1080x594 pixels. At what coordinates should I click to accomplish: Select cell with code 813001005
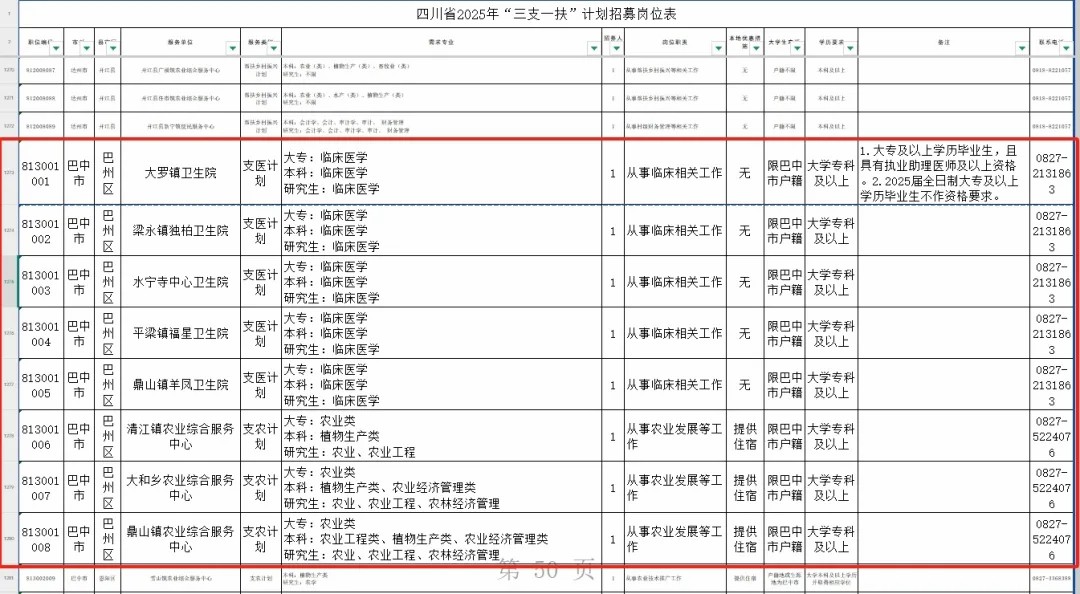coord(41,385)
